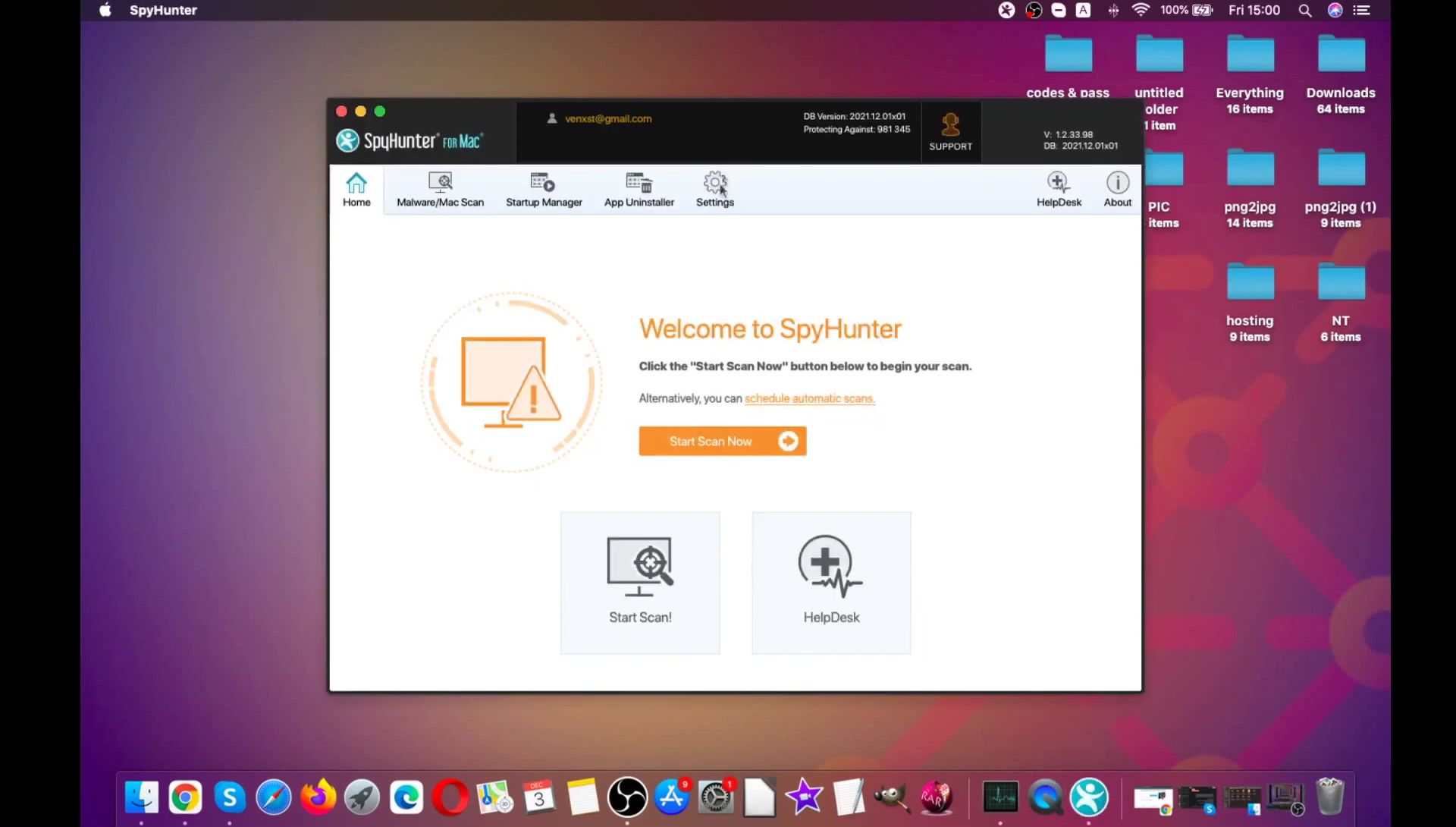Open Calendar in the dock
The image size is (1456, 827).
click(538, 797)
